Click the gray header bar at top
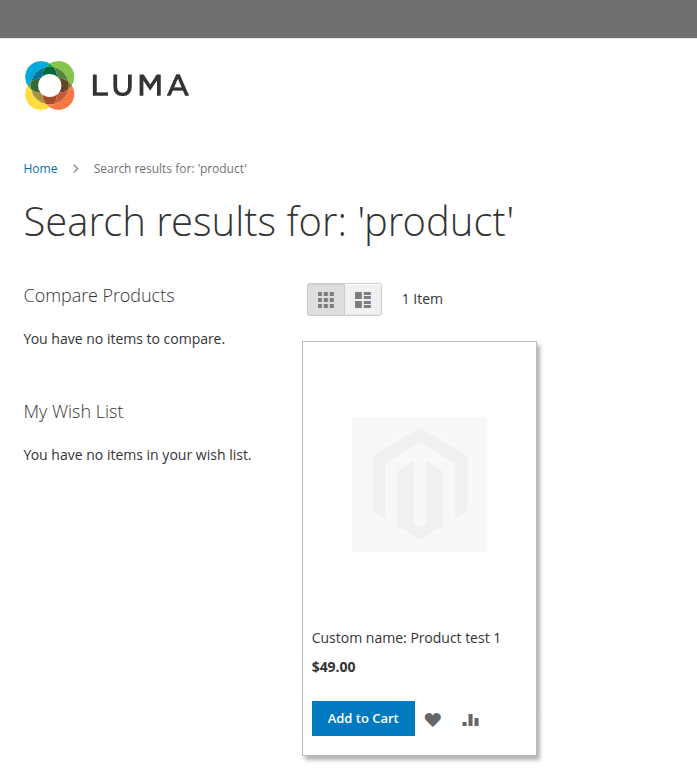The image size is (697, 775). [348, 19]
